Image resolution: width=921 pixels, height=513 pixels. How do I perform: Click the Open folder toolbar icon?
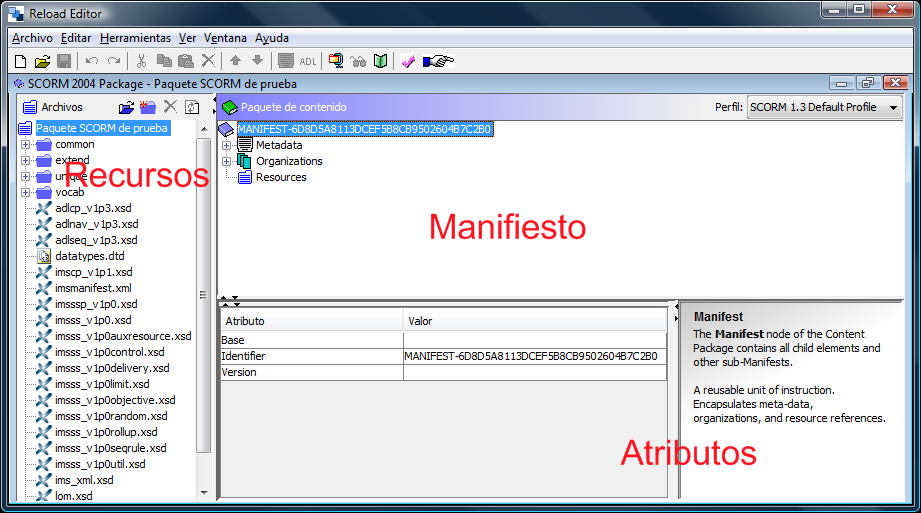coord(42,61)
